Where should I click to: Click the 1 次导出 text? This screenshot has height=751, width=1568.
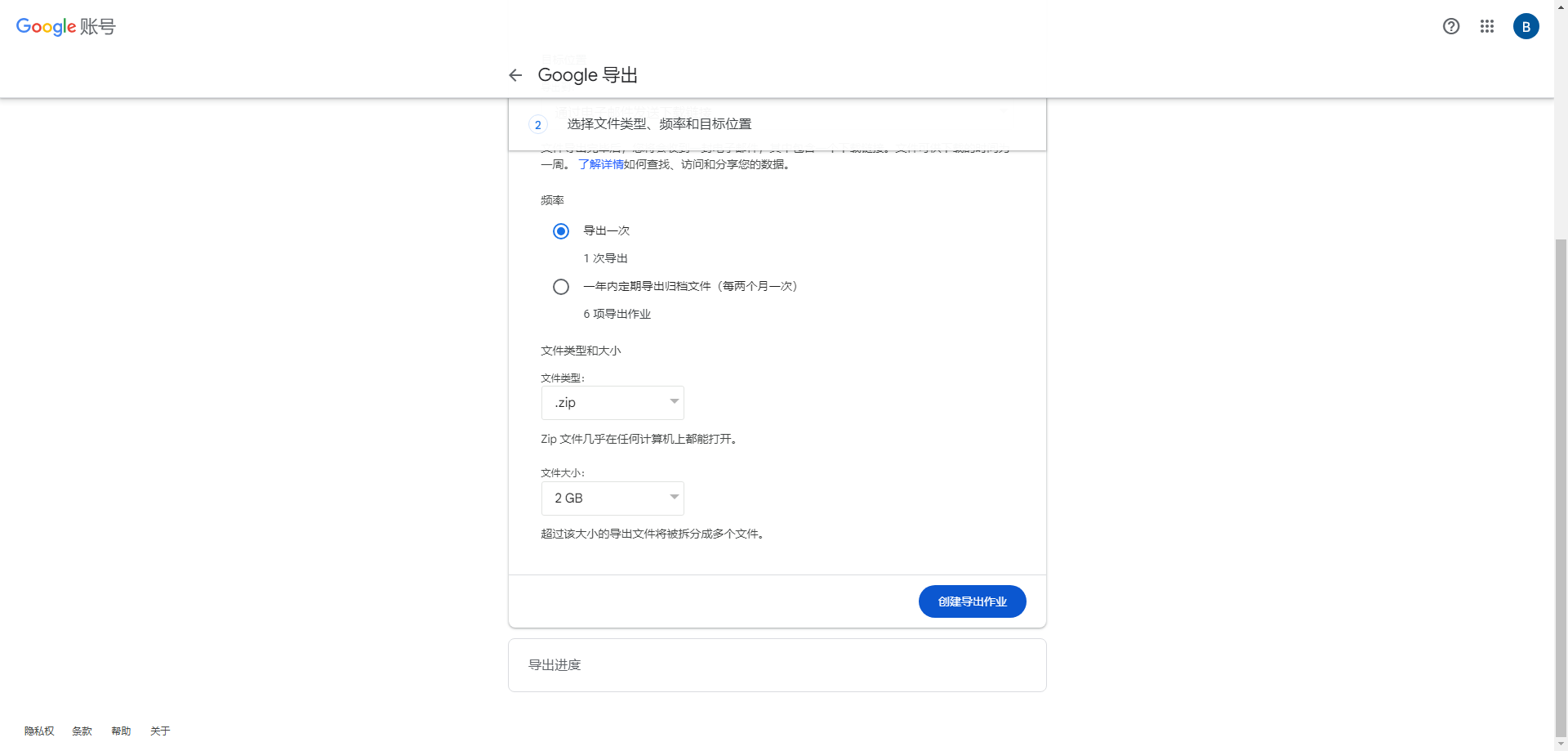605,258
